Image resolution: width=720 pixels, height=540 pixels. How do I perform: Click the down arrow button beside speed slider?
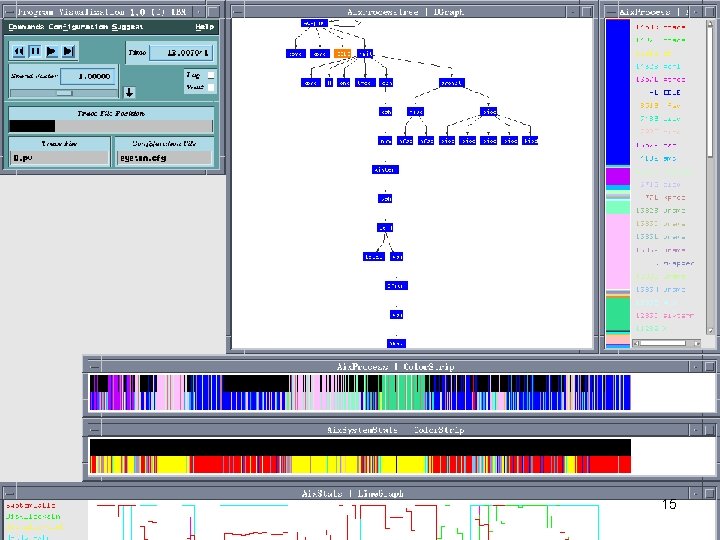click(129, 92)
